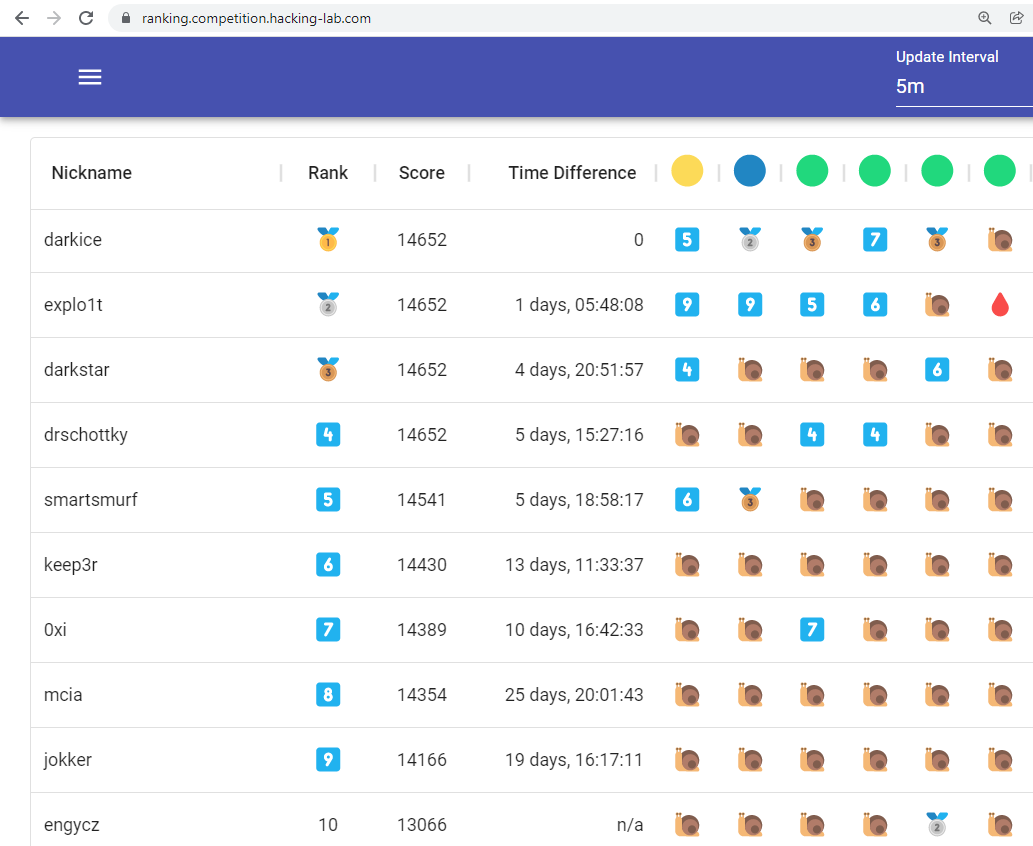Viewport: 1033px width, 846px height.
Task: Click mcia's rank 8 badge
Action: coord(328,694)
